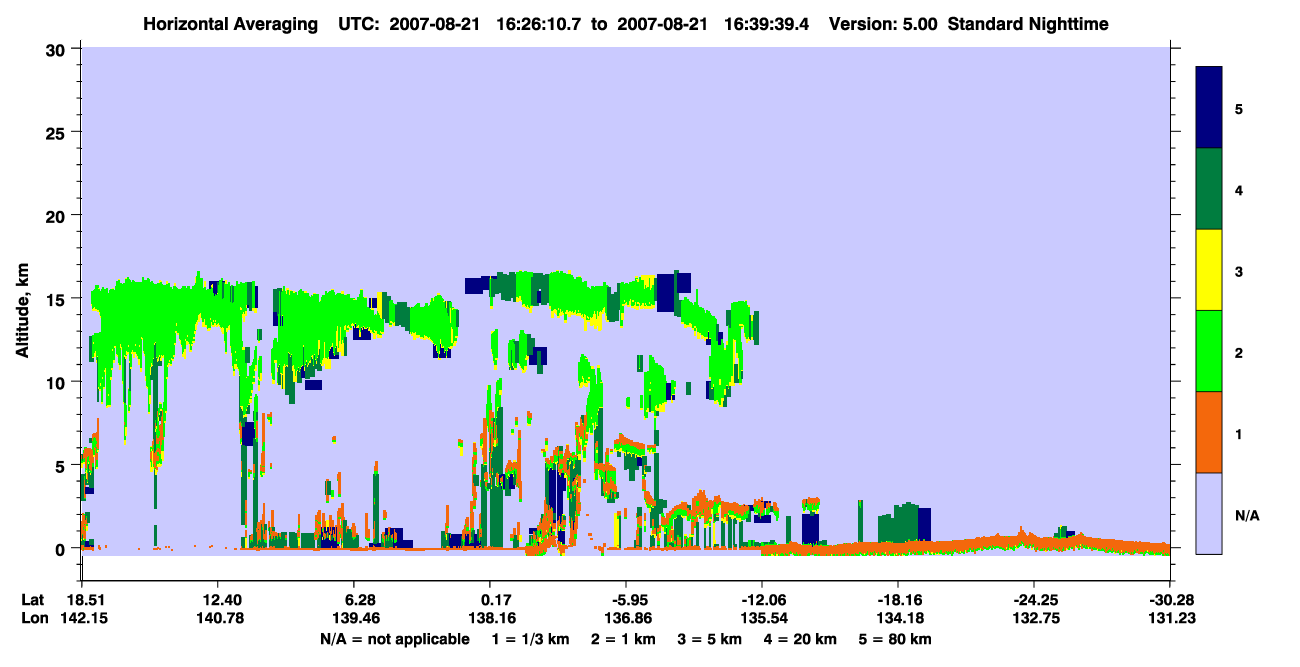Click the y-axis tick label 10
This screenshot has width=1300, height=667.
(x=58, y=382)
